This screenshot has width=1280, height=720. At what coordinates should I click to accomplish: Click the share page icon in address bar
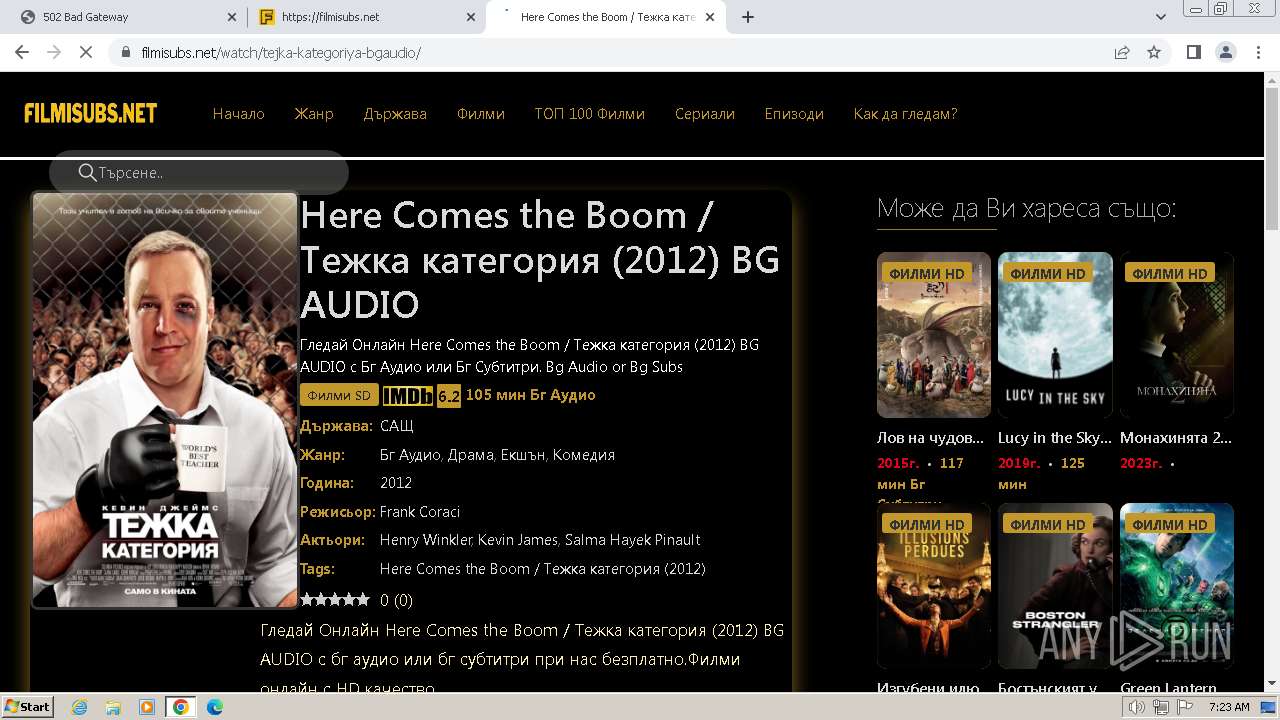pyautogui.click(x=1122, y=52)
